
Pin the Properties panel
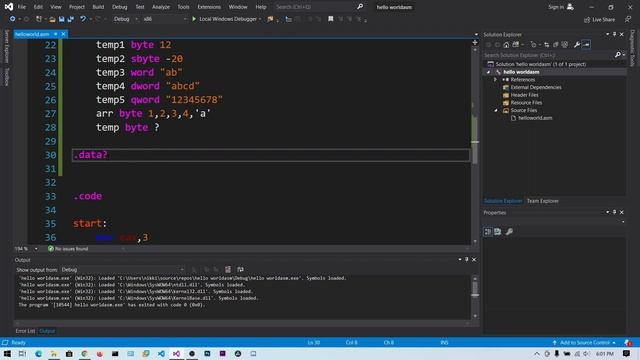(614, 212)
